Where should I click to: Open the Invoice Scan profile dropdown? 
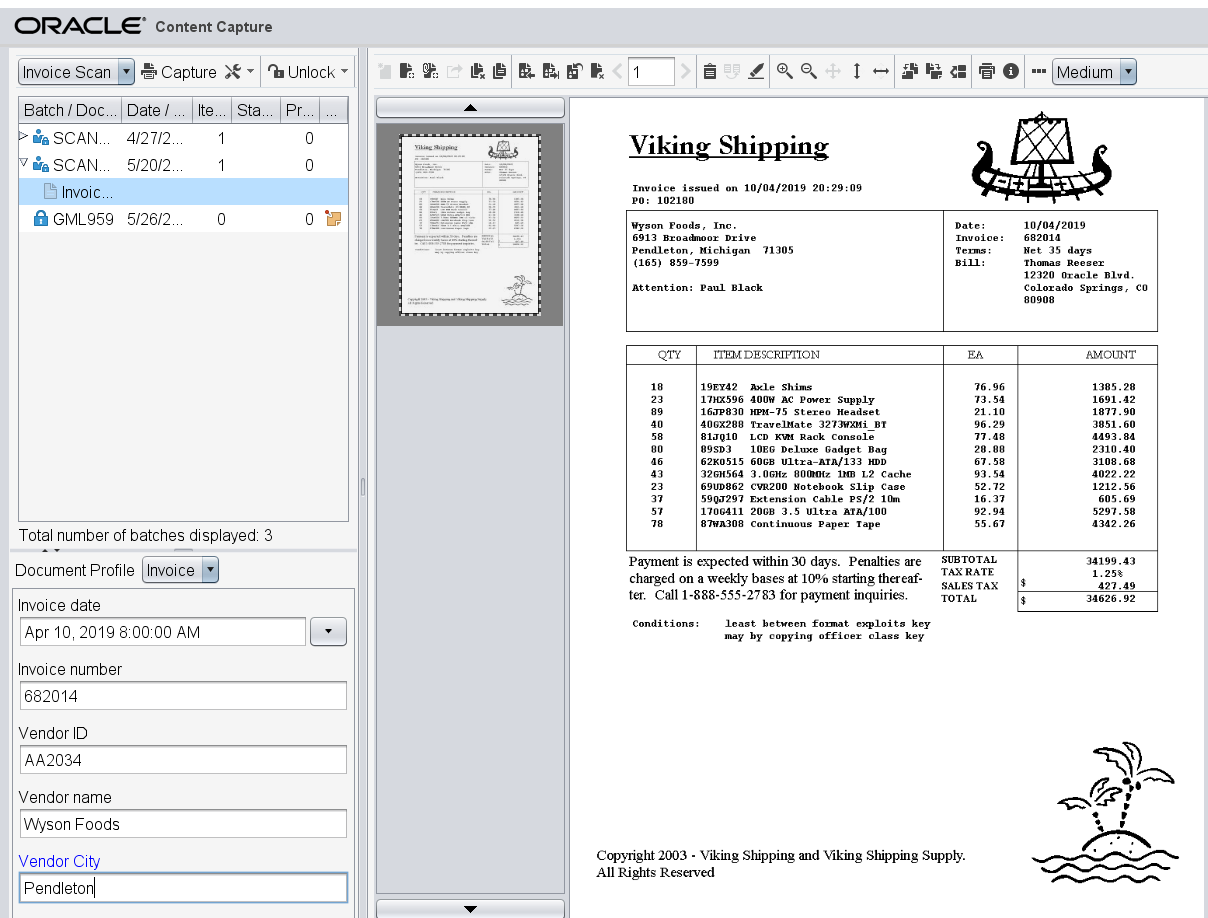click(126, 72)
